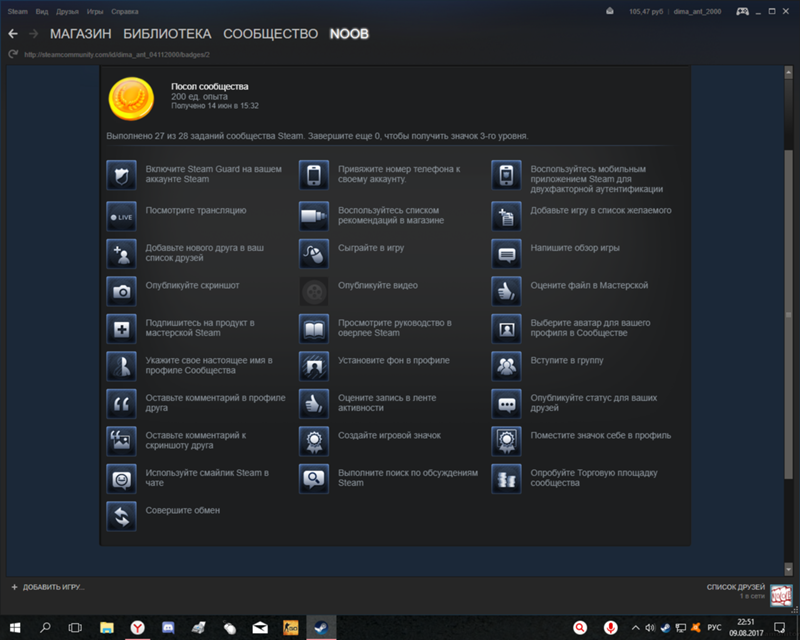The width and height of the screenshot is (800, 640).
Task: Click the join group people icon
Action: (507, 366)
